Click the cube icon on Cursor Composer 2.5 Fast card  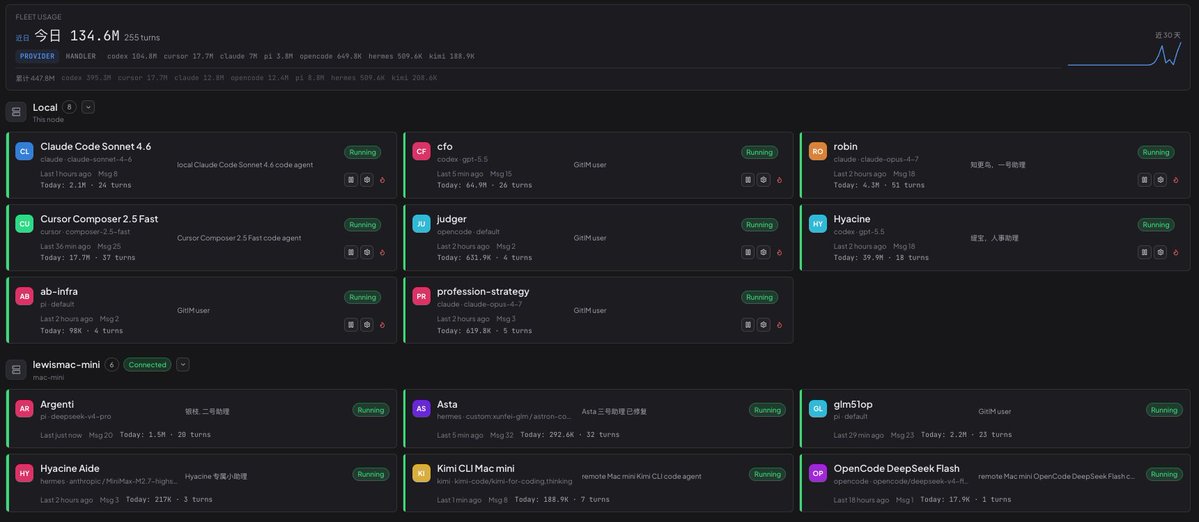tap(367, 252)
